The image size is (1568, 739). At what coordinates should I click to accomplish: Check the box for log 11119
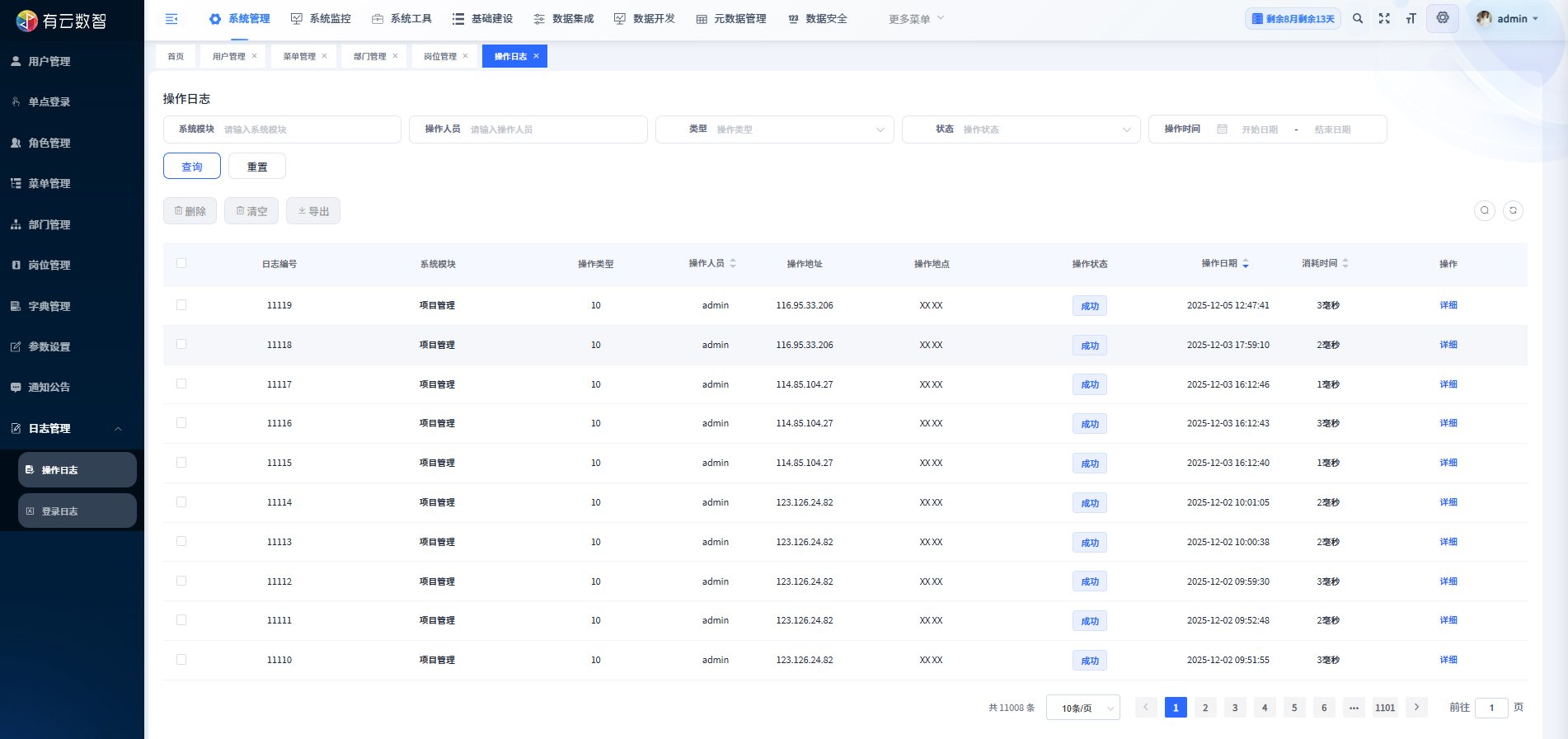pyautogui.click(x=181, y=305)
